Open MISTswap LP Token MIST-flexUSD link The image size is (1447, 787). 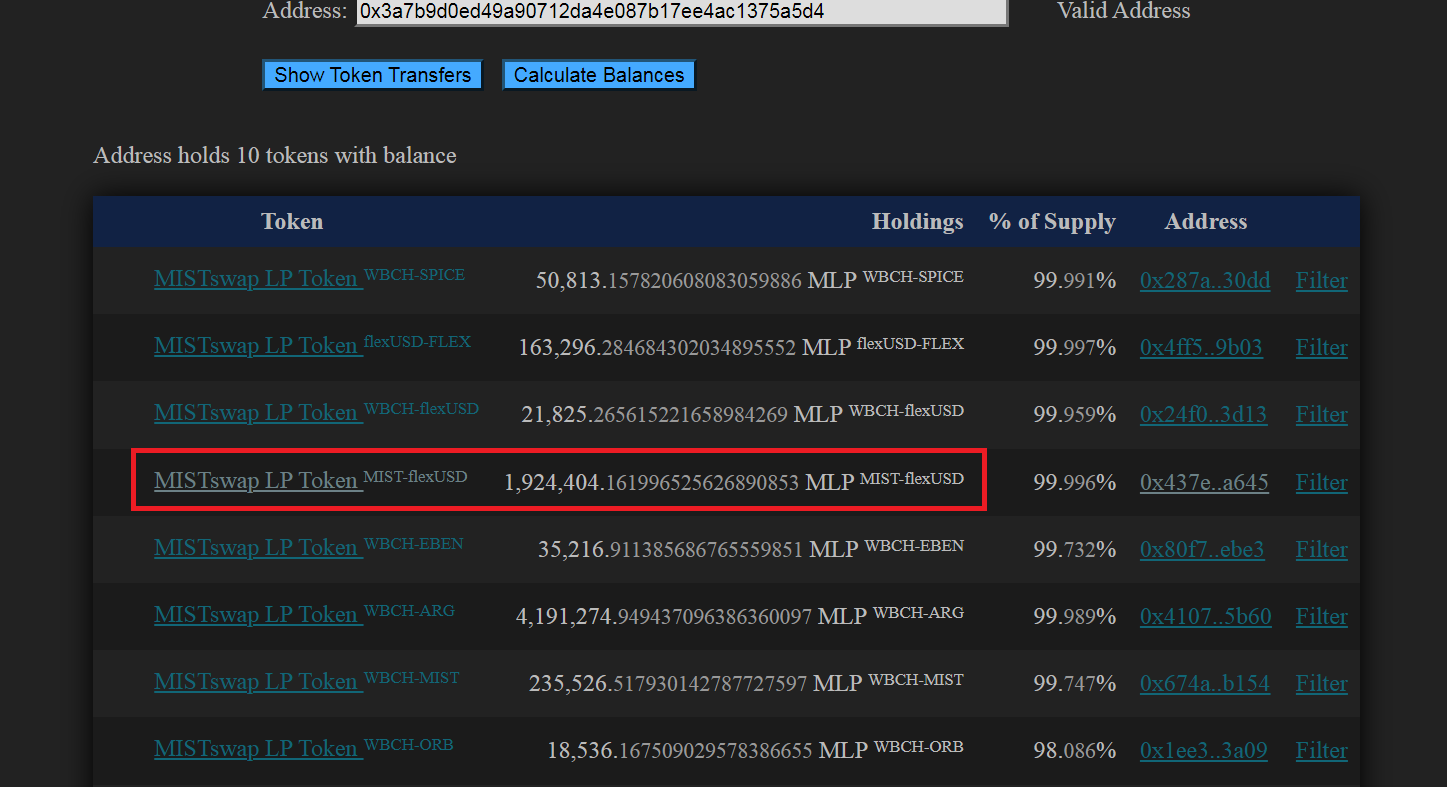pyautogui.click(x=310, y=480)
